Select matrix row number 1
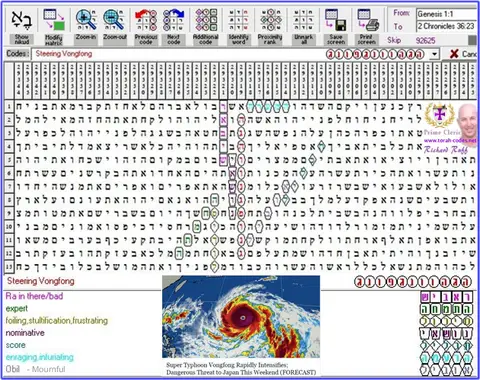Viewport: 480px width, 380px height. pos(9,107)
